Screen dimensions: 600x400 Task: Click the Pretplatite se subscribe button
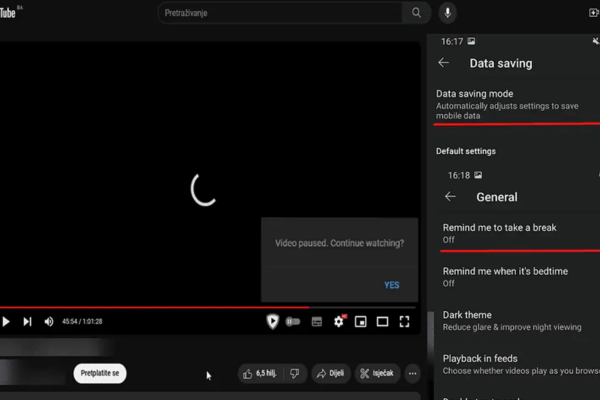click(x=100, y=373)
